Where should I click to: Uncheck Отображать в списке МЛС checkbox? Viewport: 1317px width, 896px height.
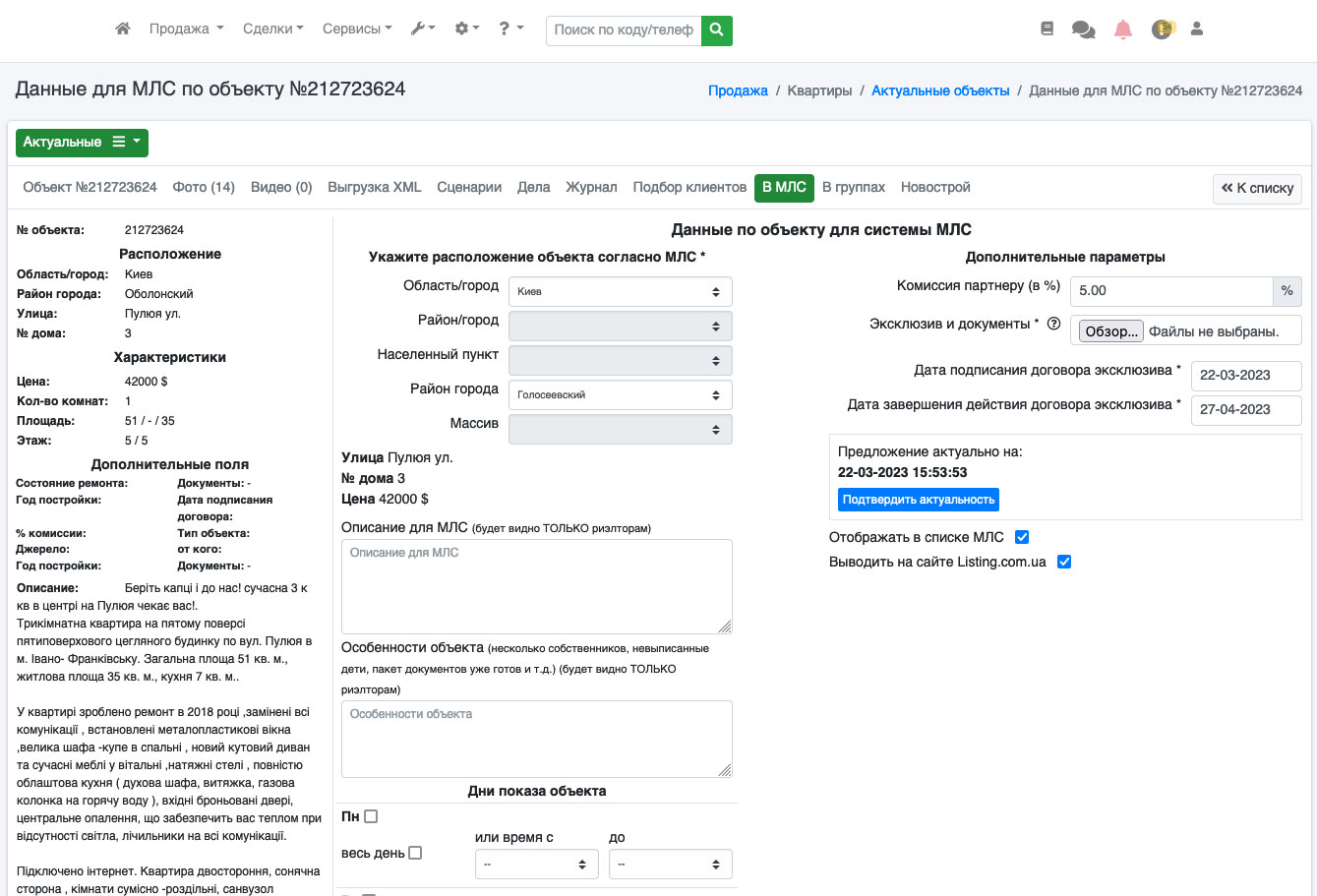click(x=1022, y=537)
